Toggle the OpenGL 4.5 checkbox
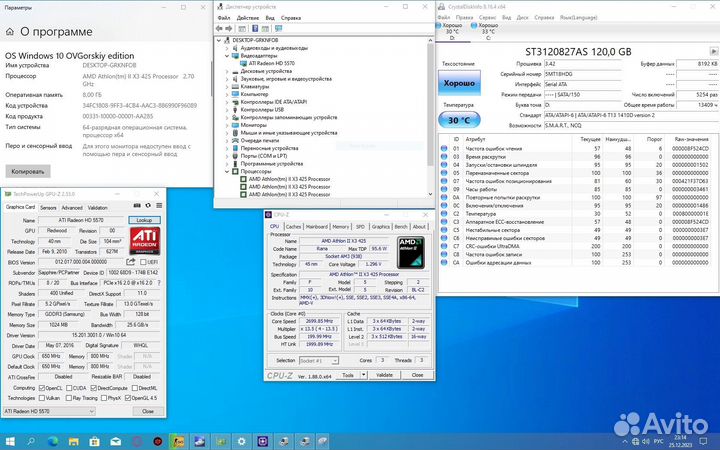This screenshot has height=450, width=720. tap(128, 398)
